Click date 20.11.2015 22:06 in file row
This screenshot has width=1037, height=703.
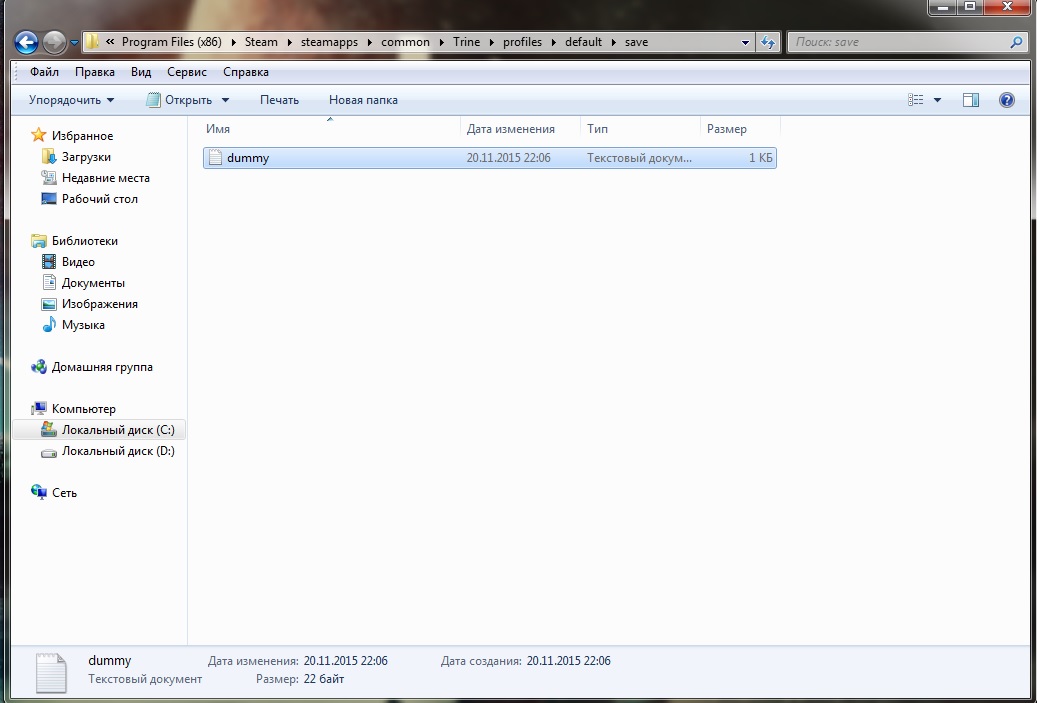pos(509,158)
